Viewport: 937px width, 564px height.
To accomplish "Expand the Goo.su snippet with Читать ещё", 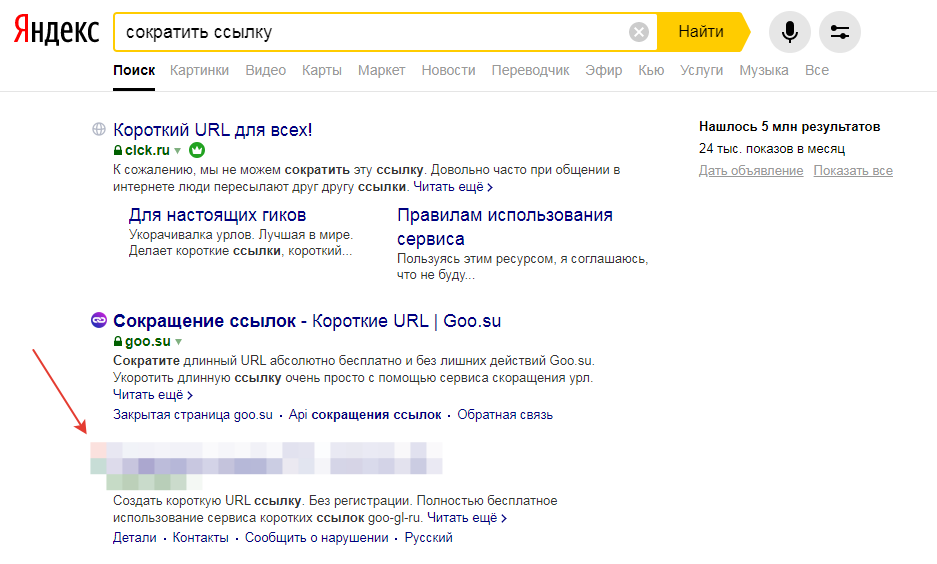I will click(x=154, y=395).
